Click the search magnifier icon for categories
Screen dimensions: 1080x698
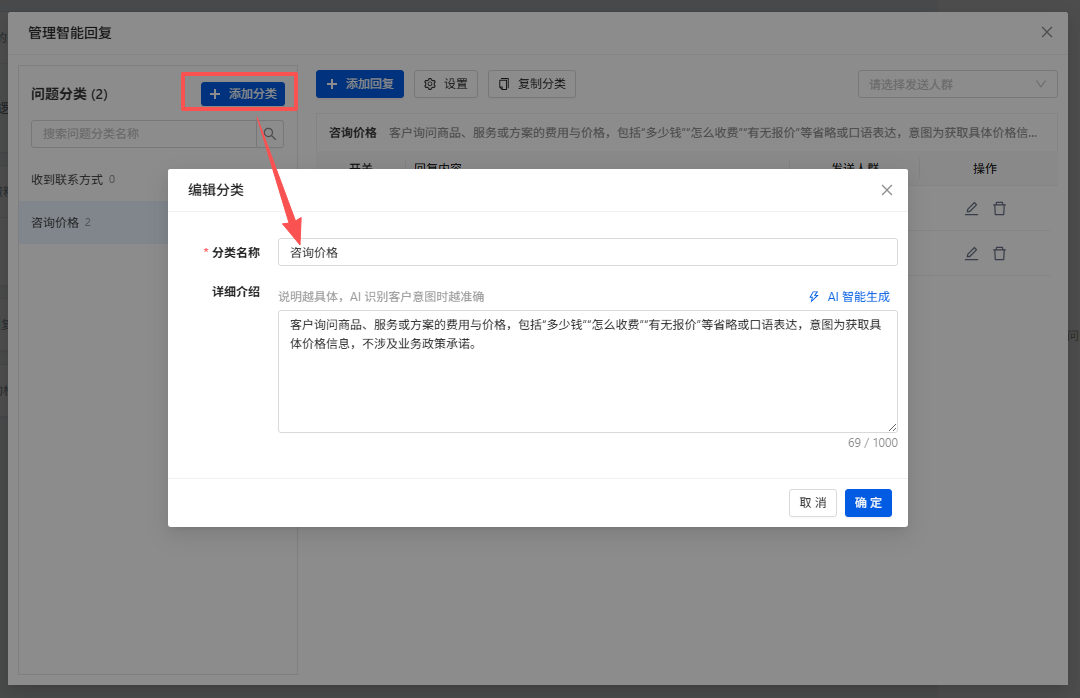coord(270,134)
